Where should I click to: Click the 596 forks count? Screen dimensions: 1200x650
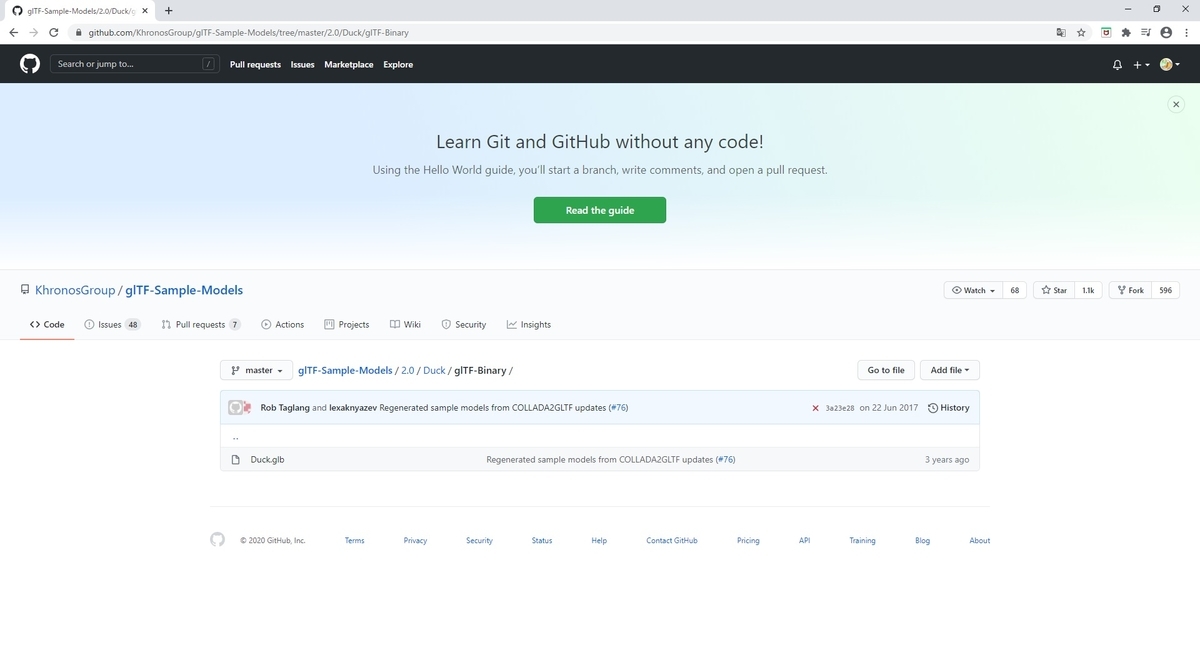point(1166,290)
